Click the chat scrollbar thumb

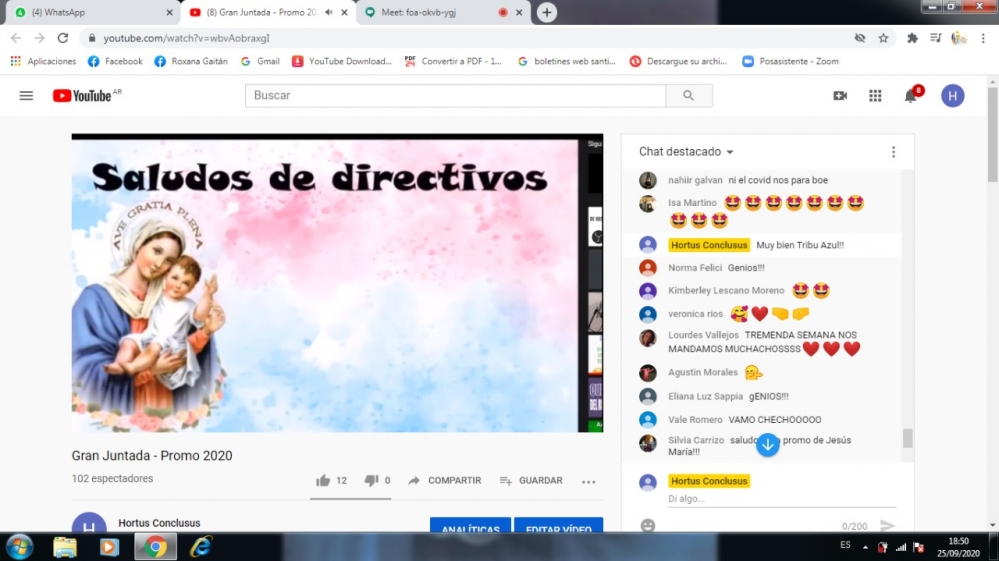[908, 438]
